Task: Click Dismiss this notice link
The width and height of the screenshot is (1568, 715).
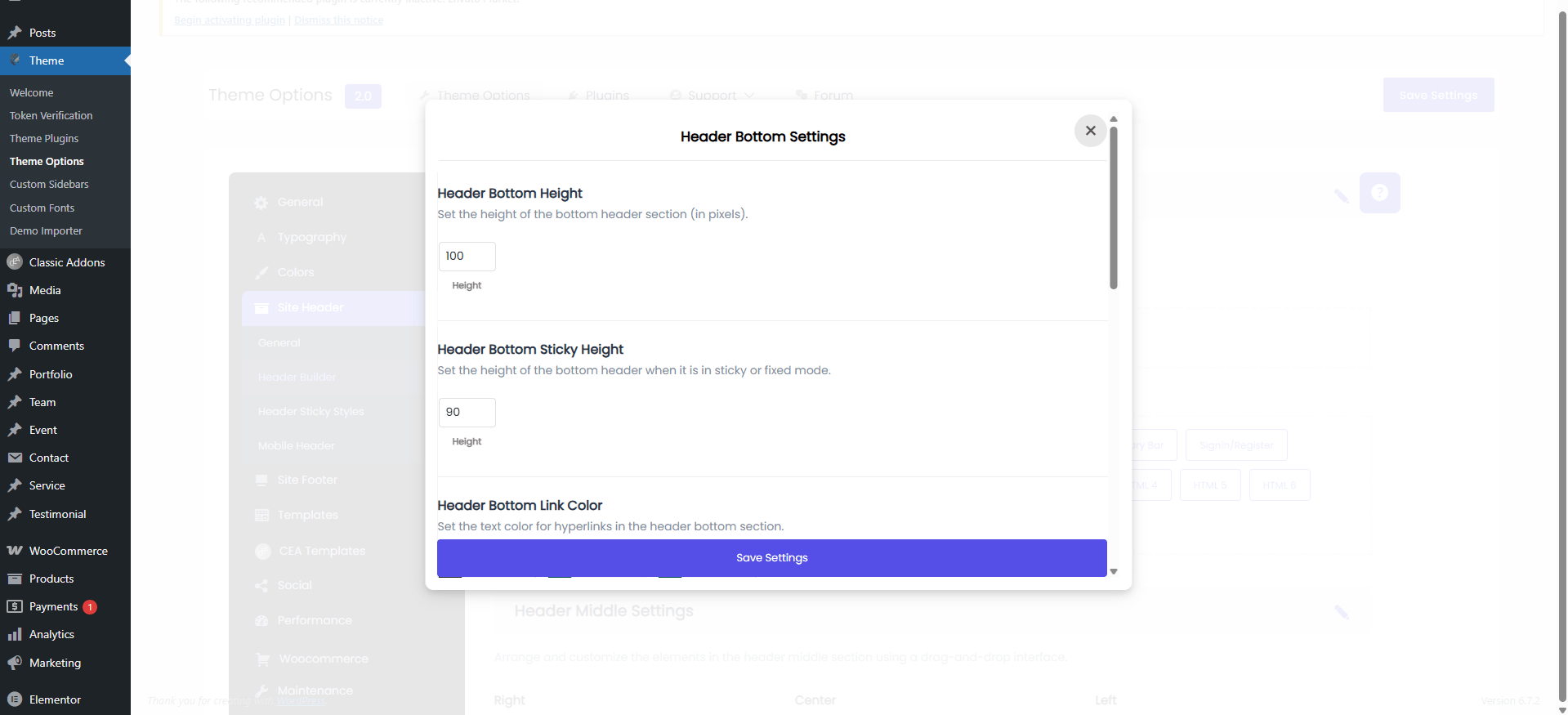Action: (338, 20)
